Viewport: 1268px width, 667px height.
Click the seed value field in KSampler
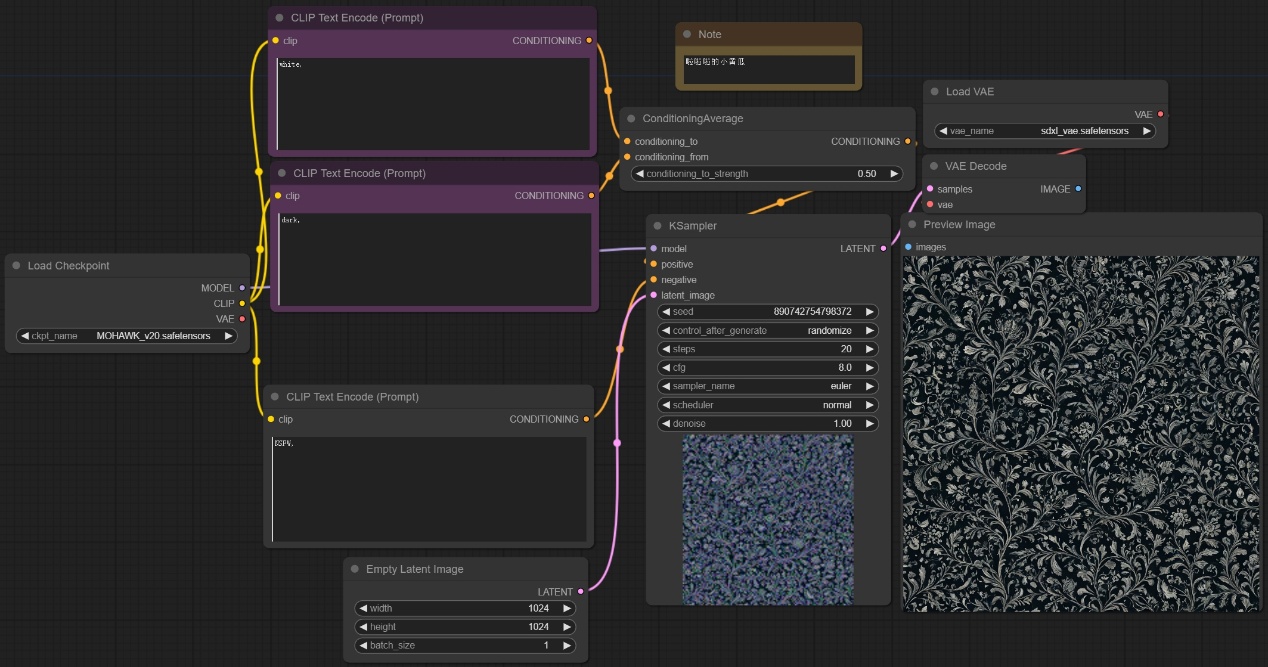click(767, 312)
